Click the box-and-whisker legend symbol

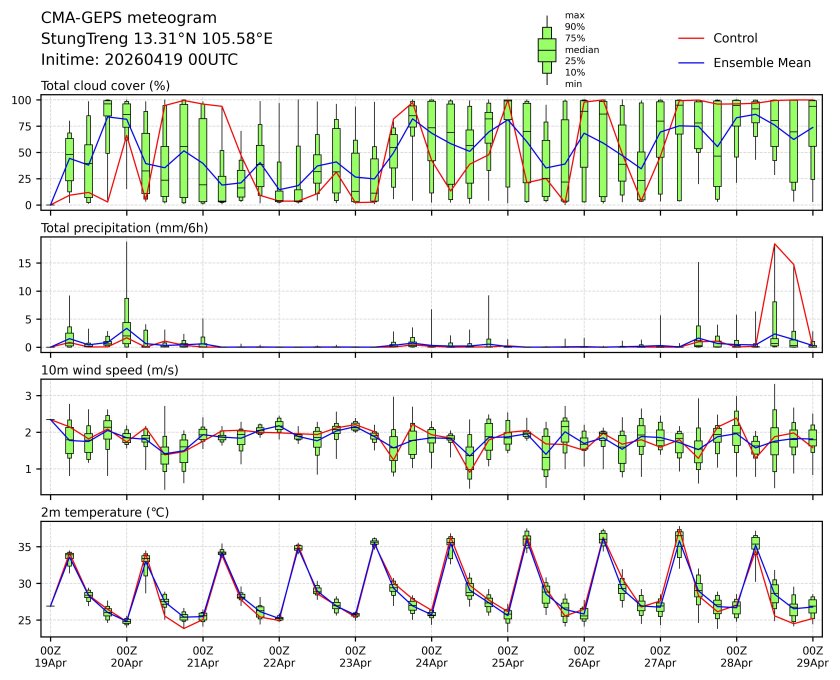pyautogui.click(x=547, y=50)
